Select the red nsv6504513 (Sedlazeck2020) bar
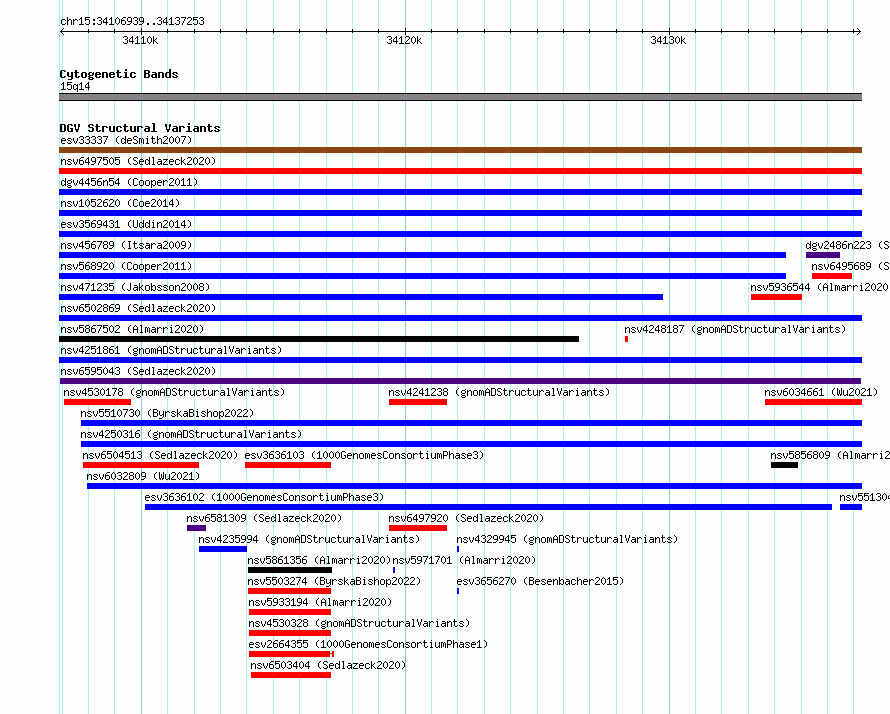Viewport: 890px width, 714px height. (x=141, y=465)
